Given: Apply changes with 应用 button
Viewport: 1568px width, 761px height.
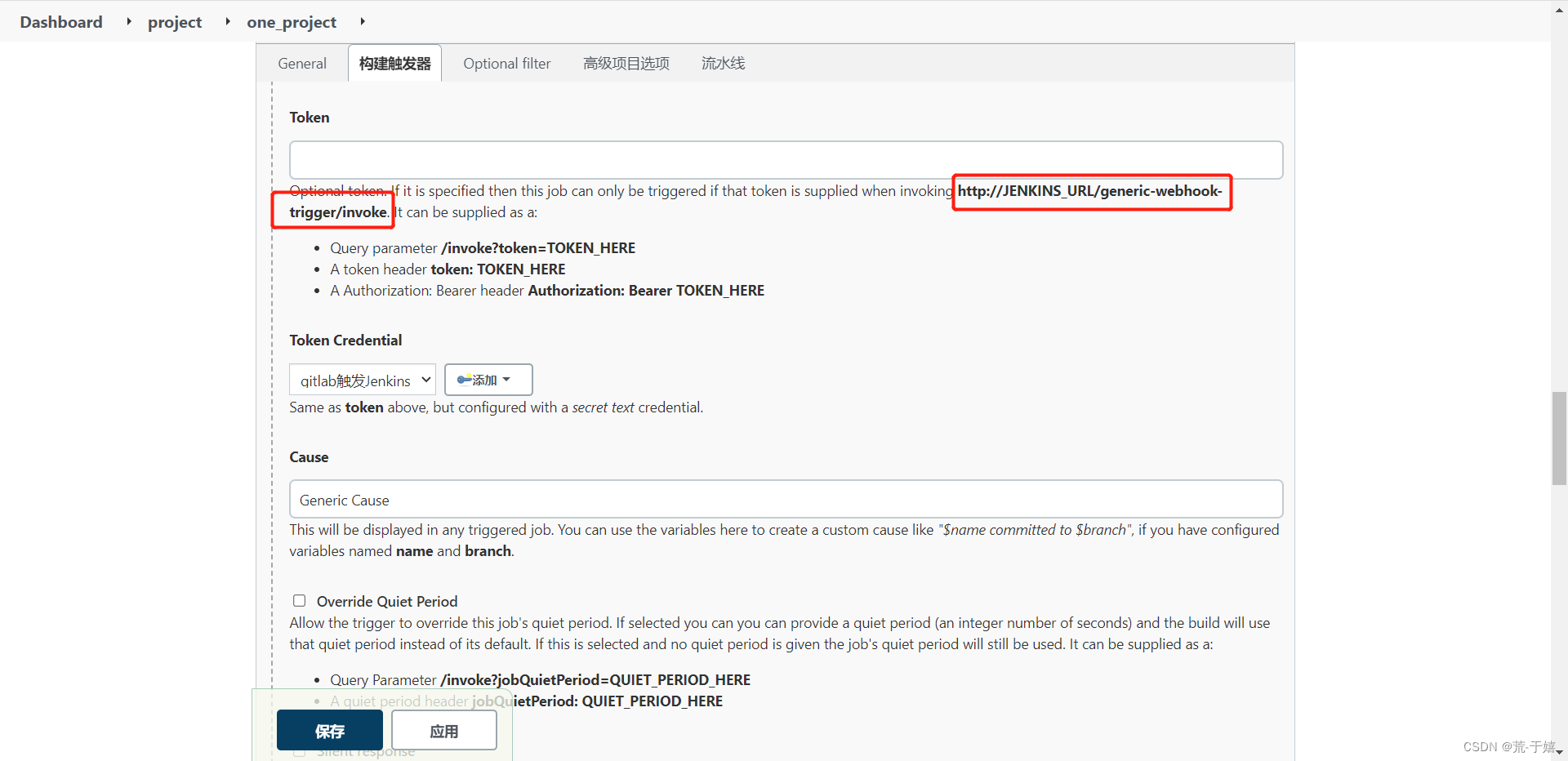Looking at the screenshot, I should (444, 730).
